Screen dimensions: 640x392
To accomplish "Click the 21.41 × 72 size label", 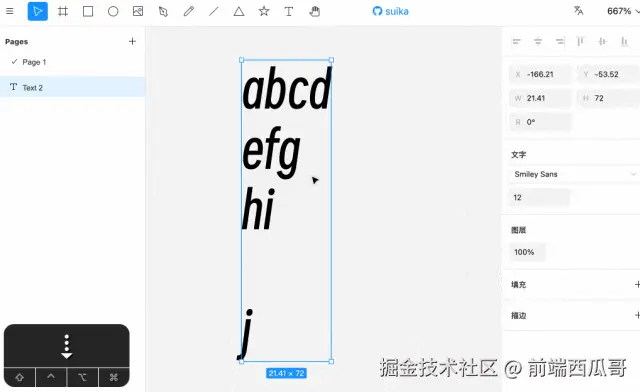I will [x=287, y=373].
